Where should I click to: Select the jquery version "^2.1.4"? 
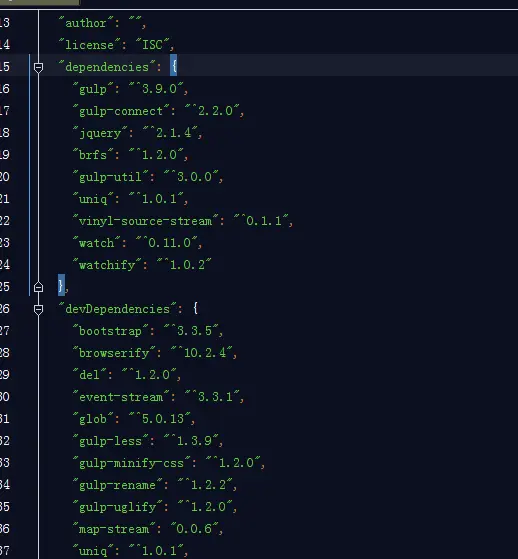click(170, 133)
